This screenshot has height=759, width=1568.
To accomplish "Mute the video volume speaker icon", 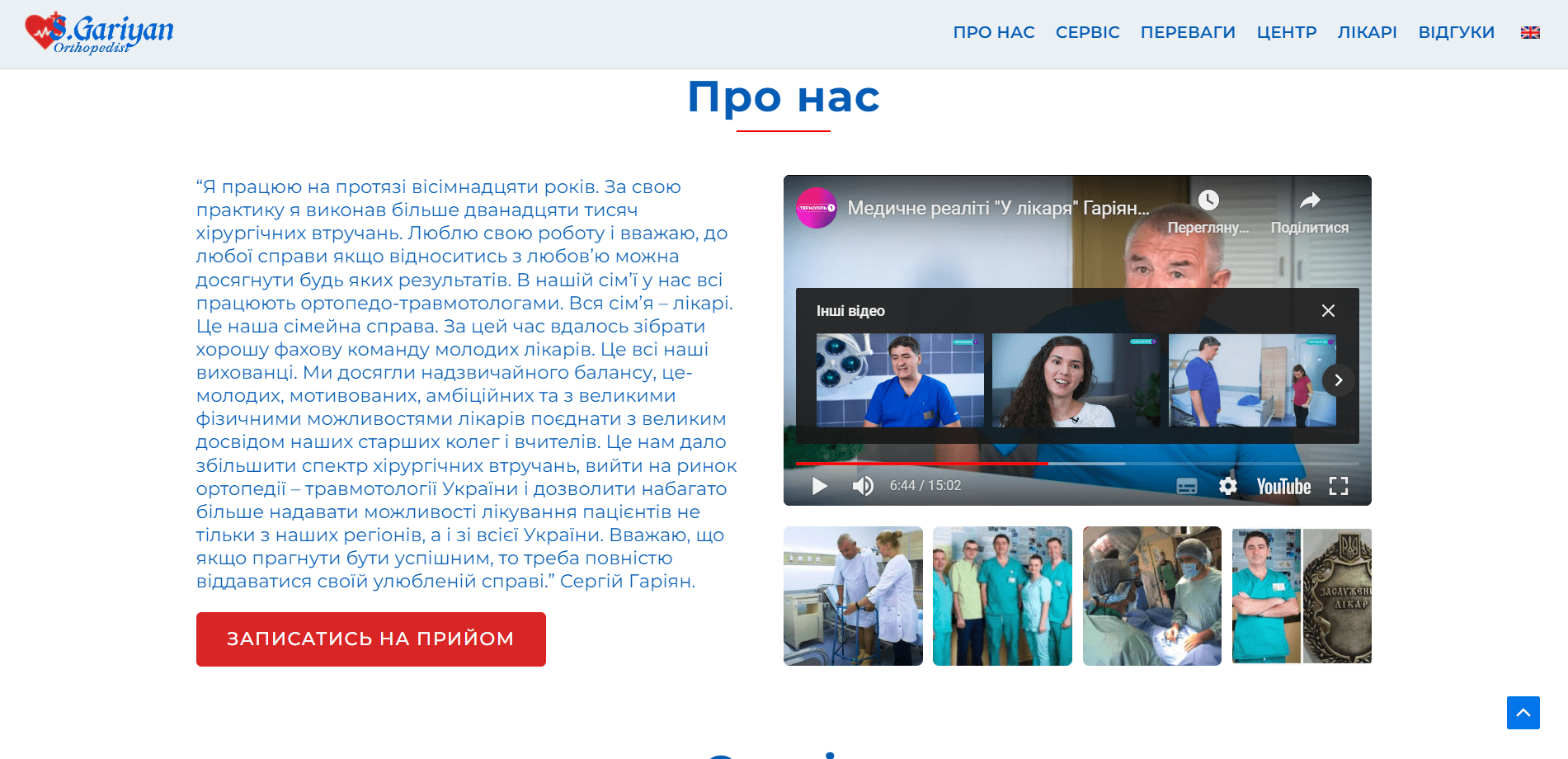I will click(x=863, y=486).
